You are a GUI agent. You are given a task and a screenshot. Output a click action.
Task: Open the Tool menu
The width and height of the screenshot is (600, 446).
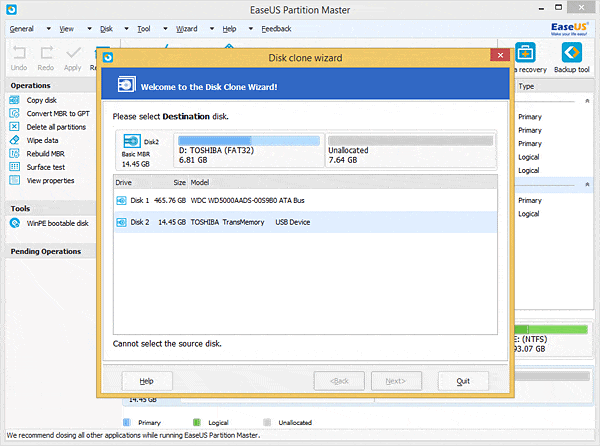[144, 29]
